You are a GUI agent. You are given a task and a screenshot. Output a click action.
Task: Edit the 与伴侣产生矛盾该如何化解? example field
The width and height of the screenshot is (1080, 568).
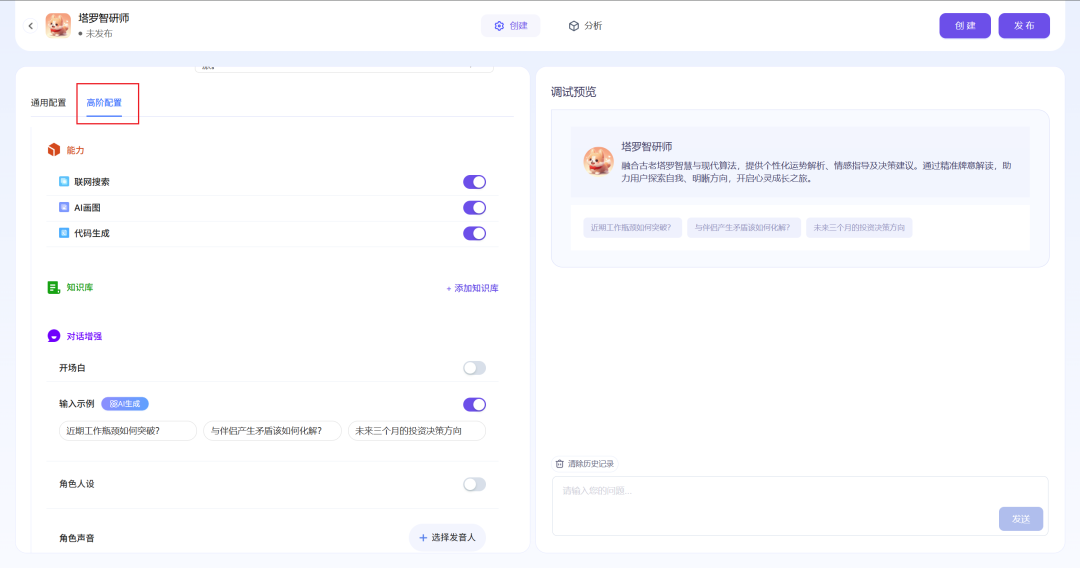click(x=272, y=431)
